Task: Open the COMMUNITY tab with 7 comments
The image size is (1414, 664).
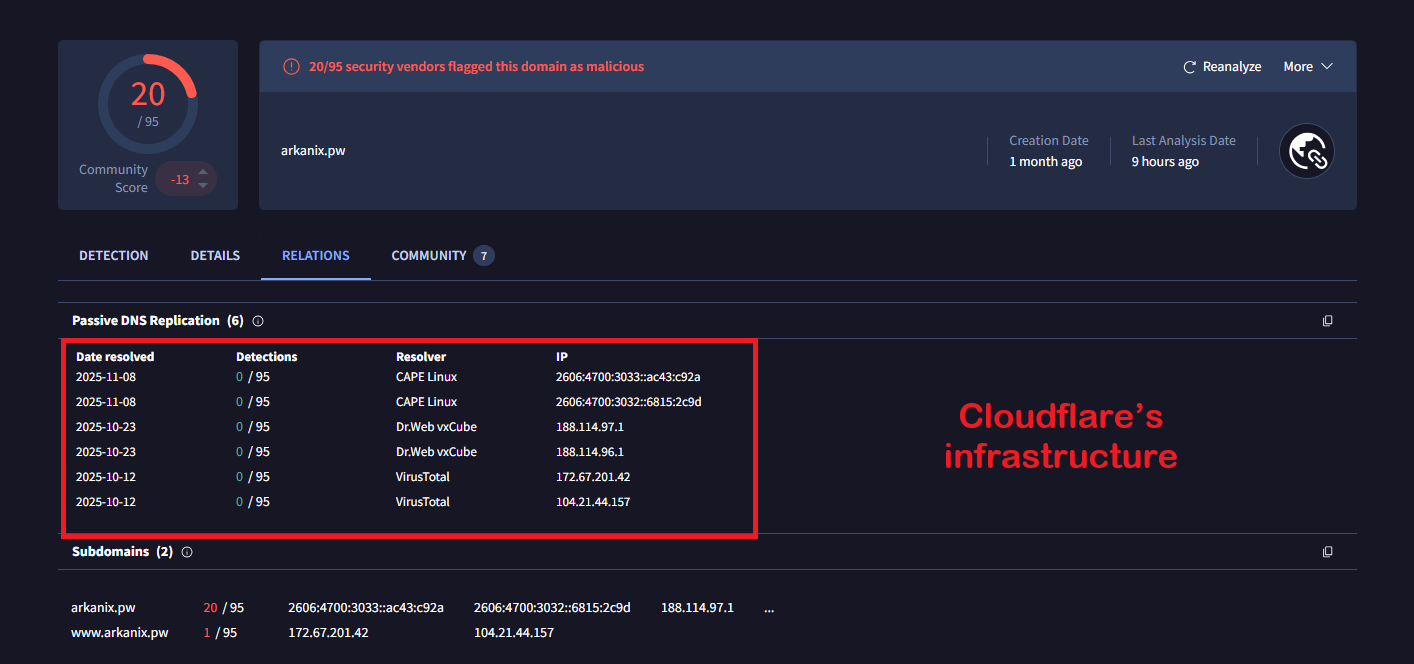Action: point(442,256)
